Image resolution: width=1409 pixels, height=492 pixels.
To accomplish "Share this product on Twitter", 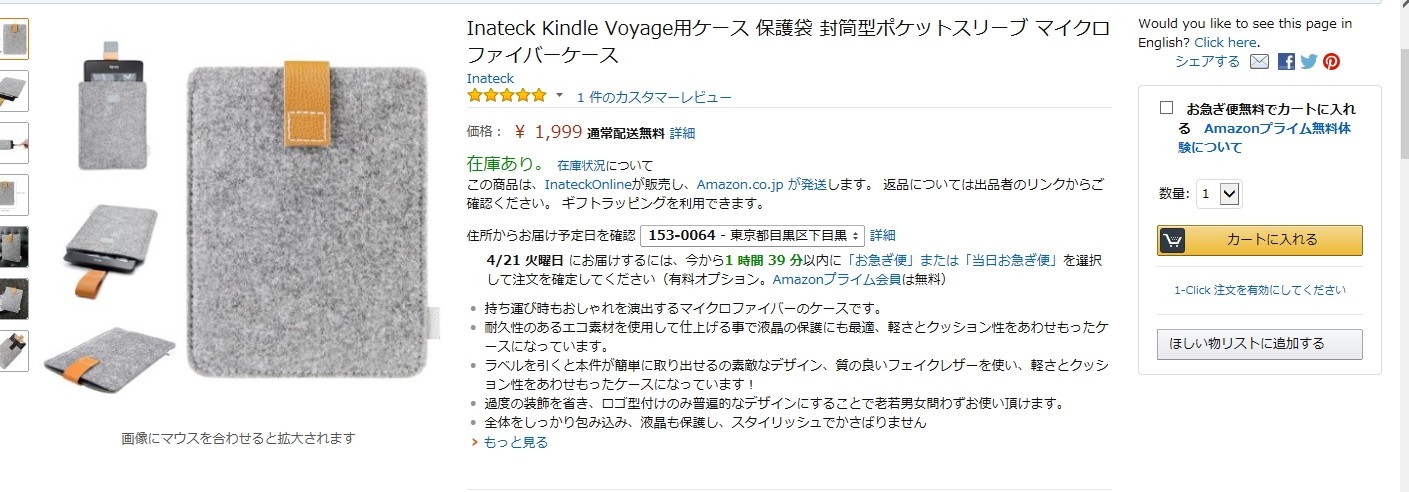I will point(1308,62).
